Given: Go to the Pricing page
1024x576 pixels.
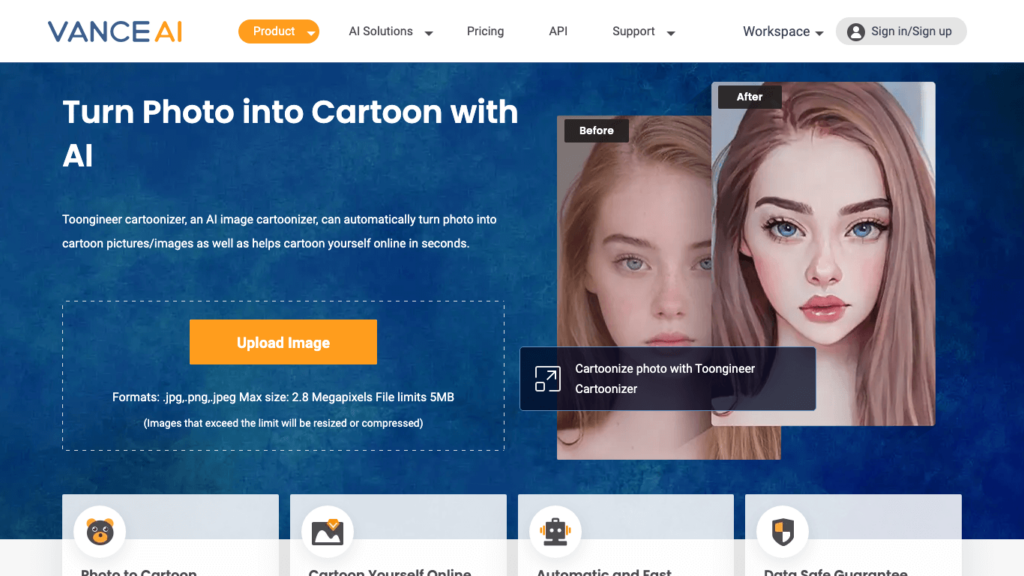Looking at the screenshot, I should pyautogui.click(x=485, y=32).
